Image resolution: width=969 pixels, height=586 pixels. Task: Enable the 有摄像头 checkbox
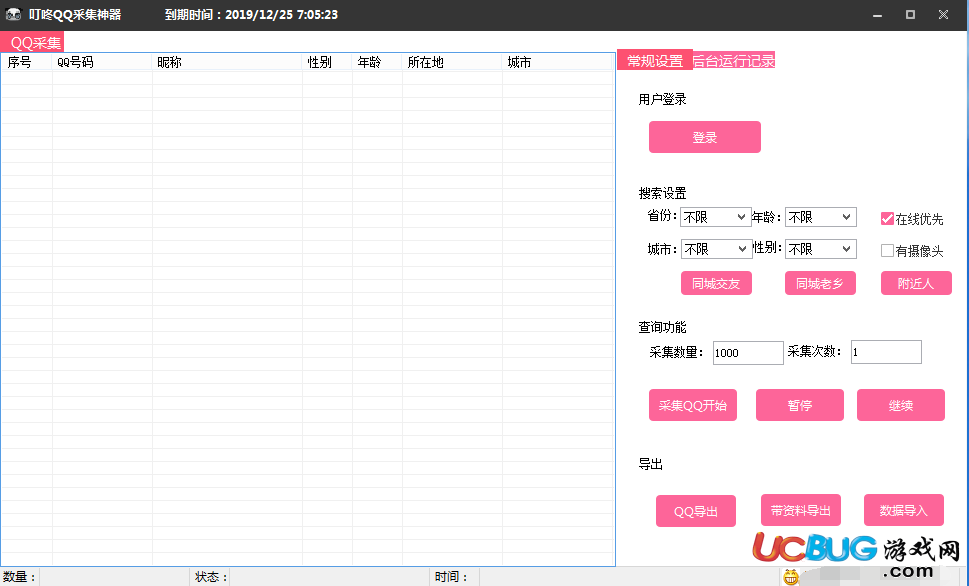887,250
